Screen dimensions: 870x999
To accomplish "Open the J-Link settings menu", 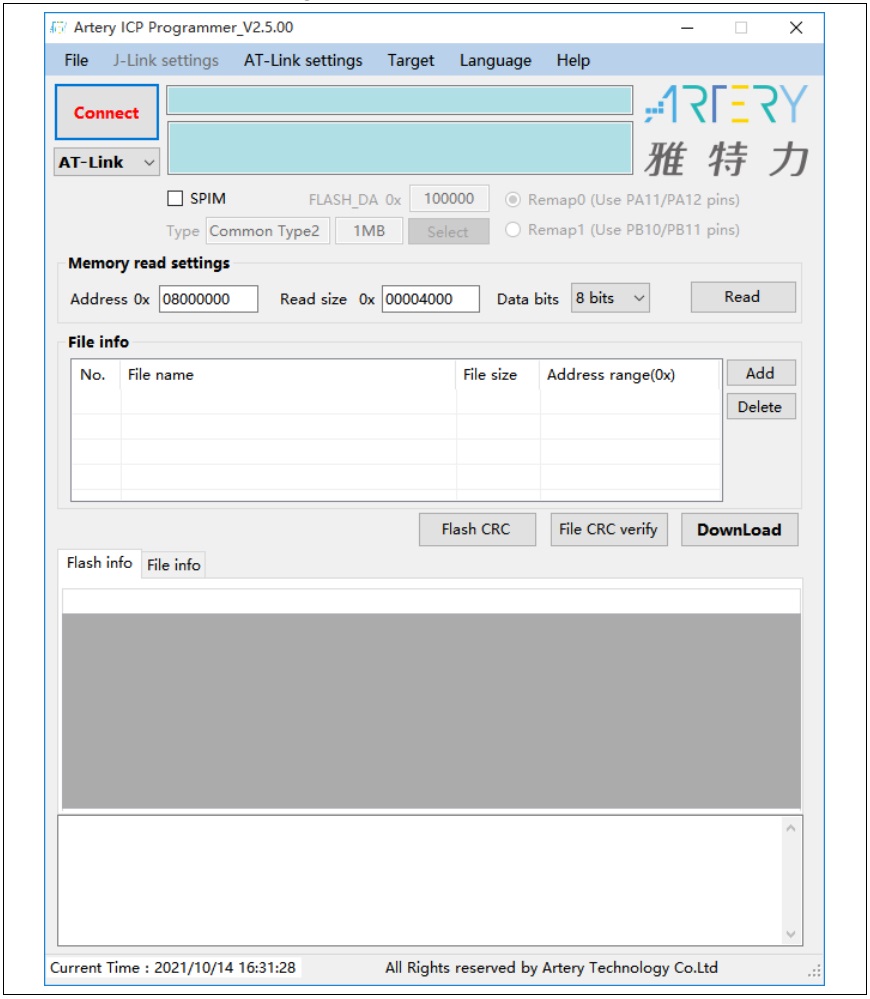I will click(166, 61).
